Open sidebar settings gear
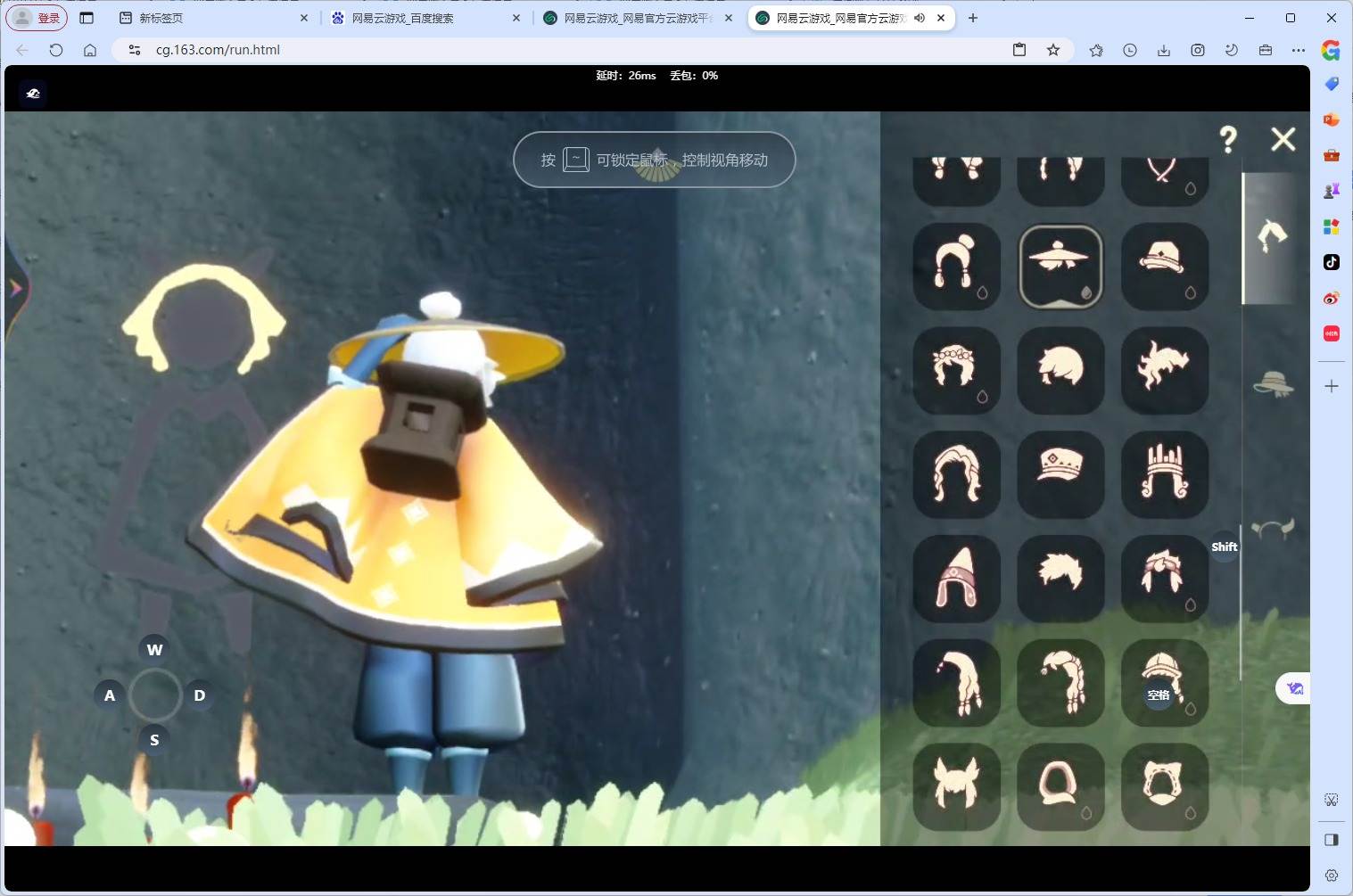The width and height of the screenshot is (1353, 896). (x=1332, y=875)
